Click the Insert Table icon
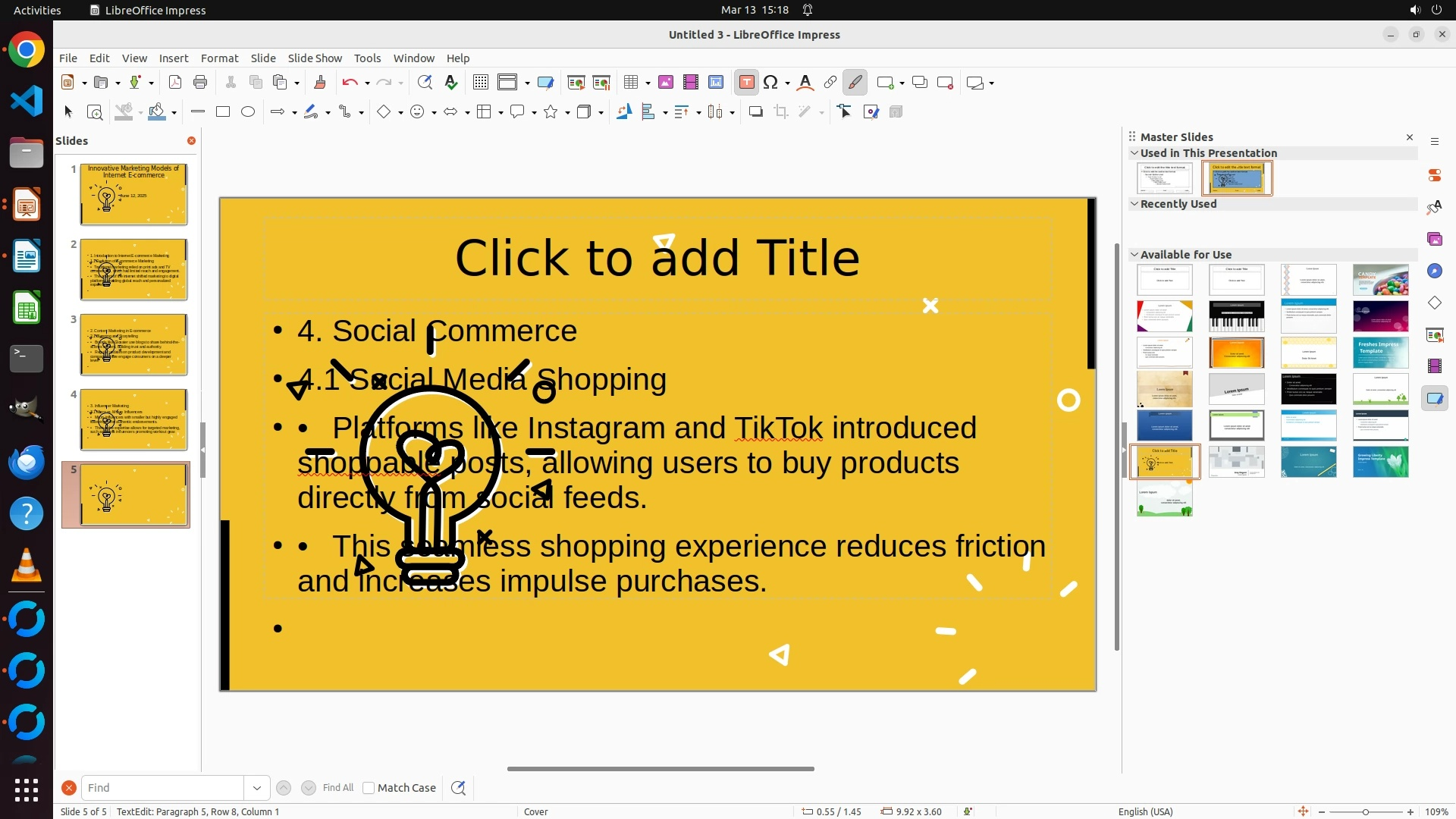Image resolution: width=1456 pixels, height=819 pixels. [631, 83]
